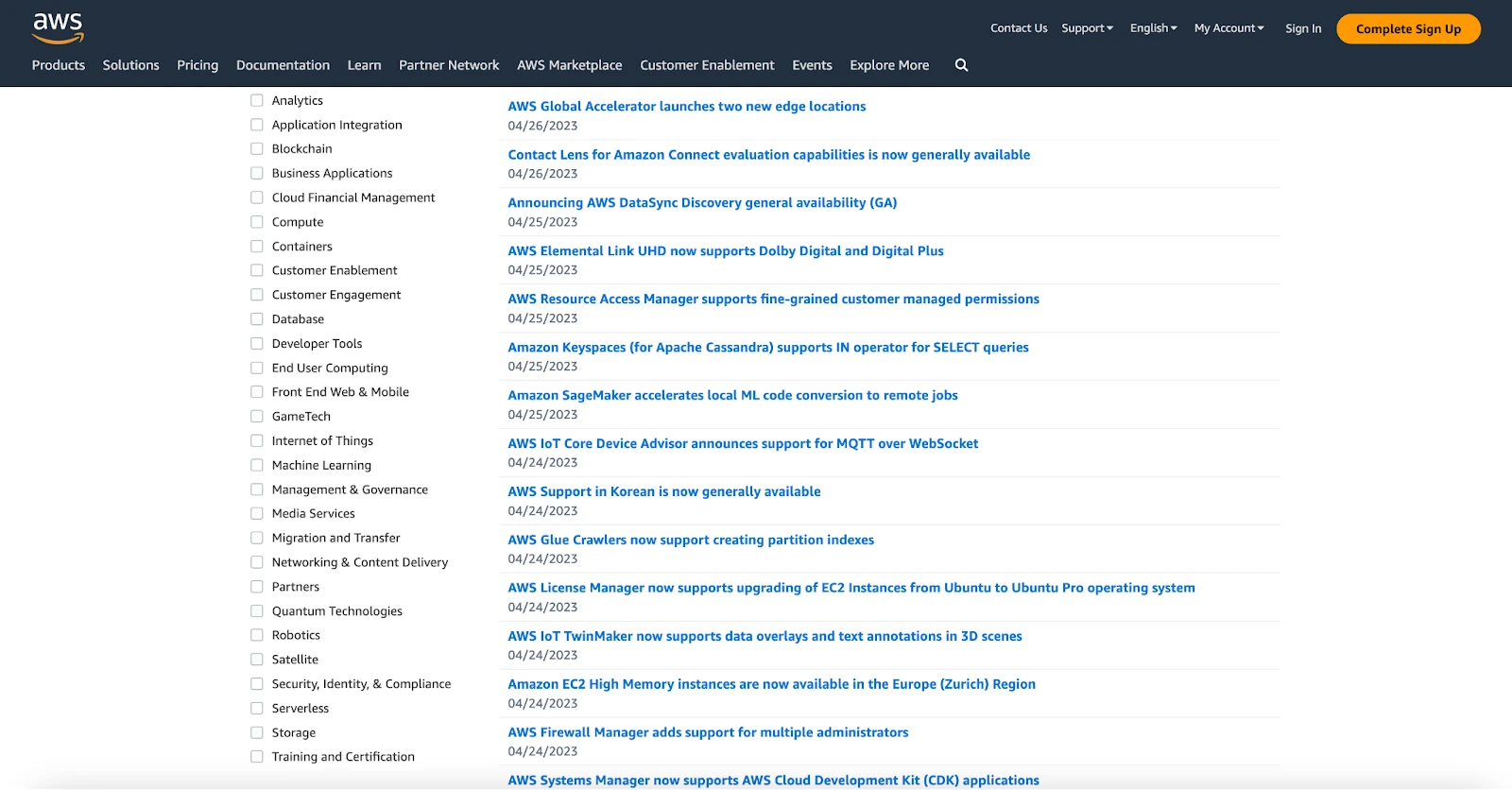Enable Management & Governance checkbox
This screenshot has height=790, width=1512.
point(257,489)
